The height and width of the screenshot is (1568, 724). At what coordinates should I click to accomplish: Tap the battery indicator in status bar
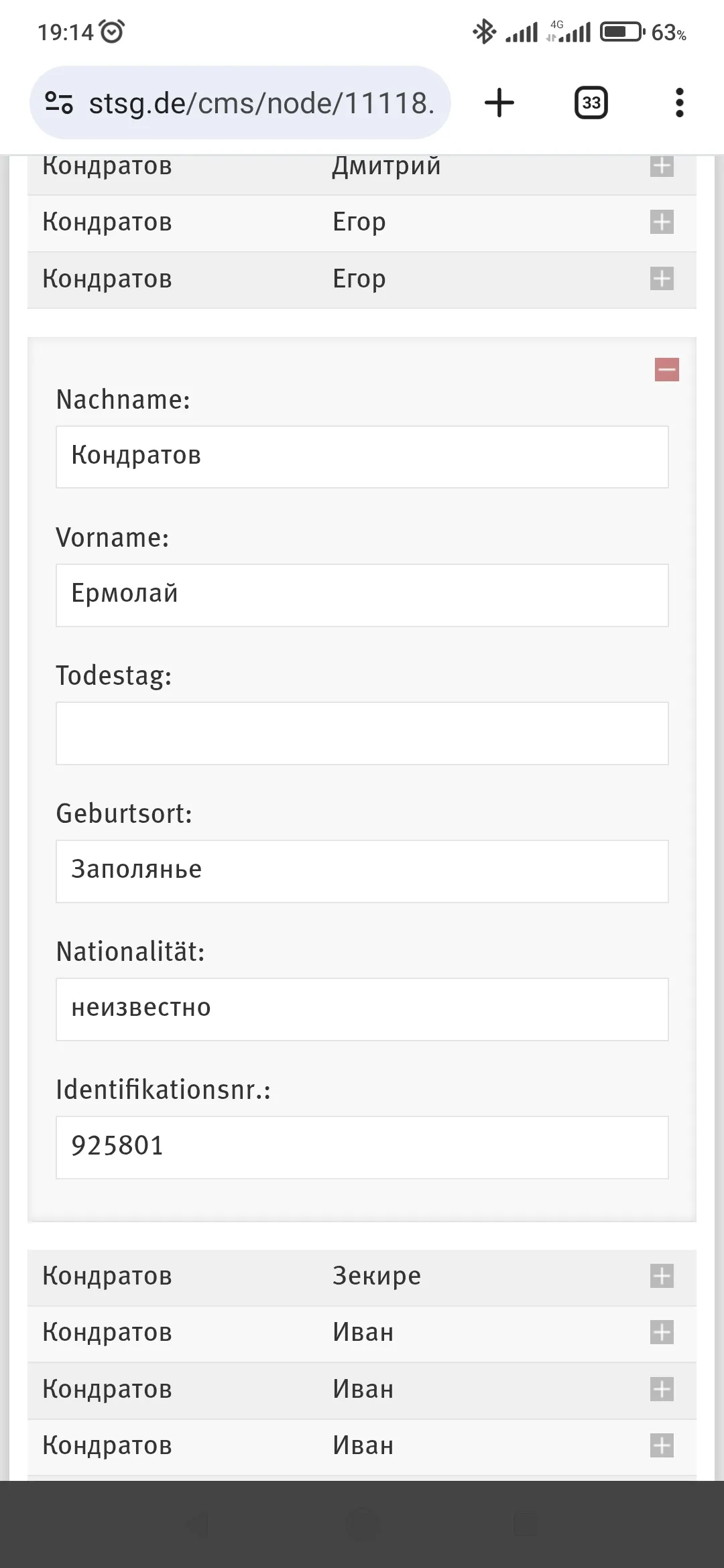pos(621,32)
